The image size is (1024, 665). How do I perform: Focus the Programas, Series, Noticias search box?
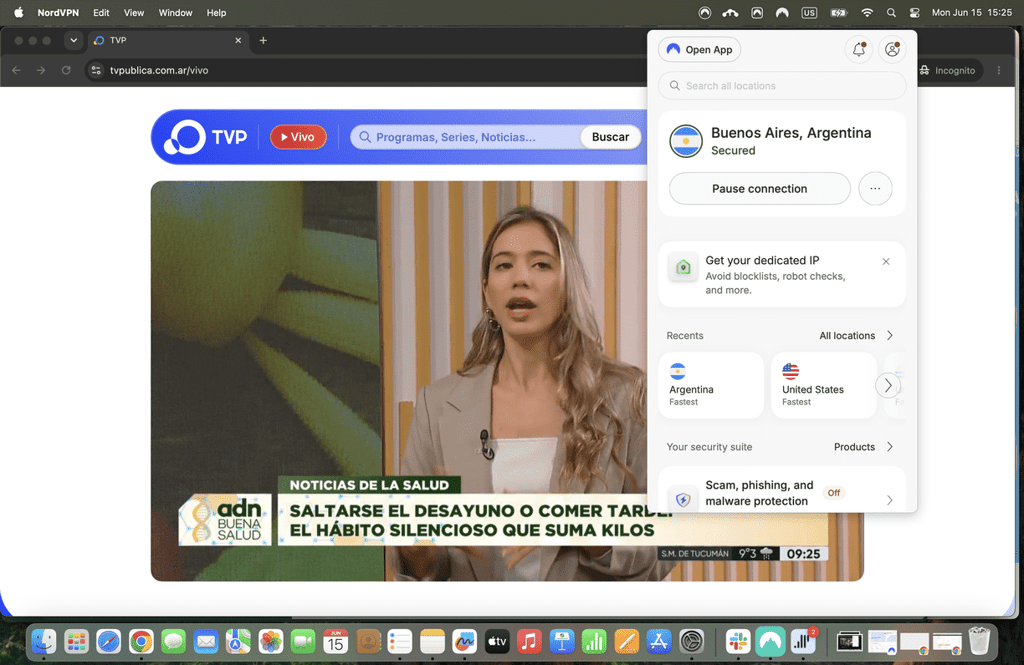tap(466, 137)
